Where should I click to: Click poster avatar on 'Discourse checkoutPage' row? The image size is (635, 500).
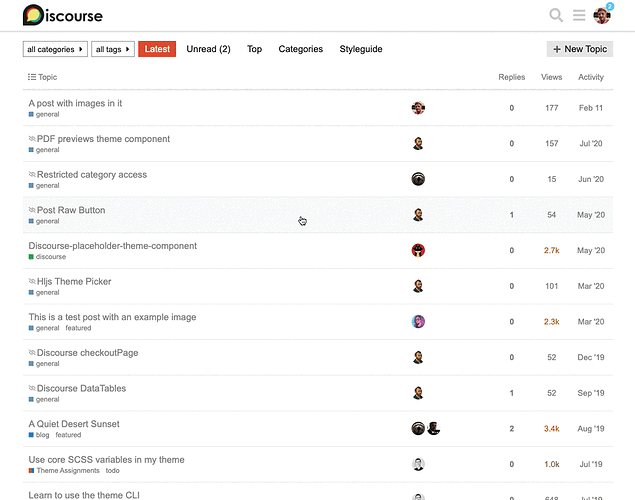coord(418,357)
